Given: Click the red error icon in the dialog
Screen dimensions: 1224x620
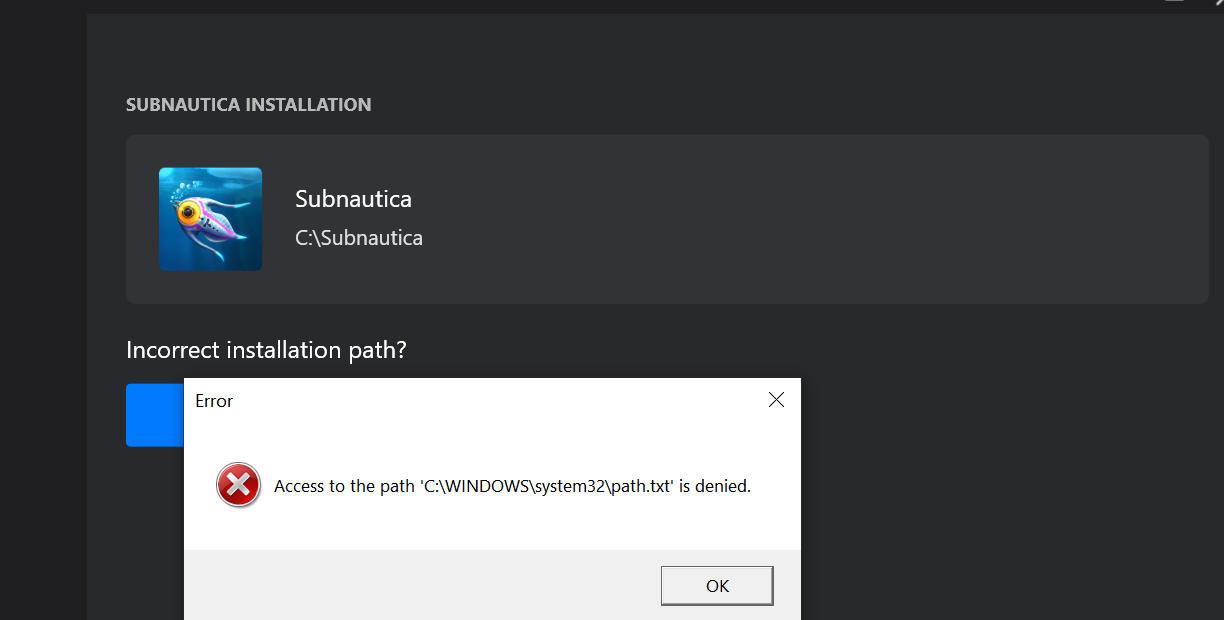Looking at the screenshot, I should 238,485.
